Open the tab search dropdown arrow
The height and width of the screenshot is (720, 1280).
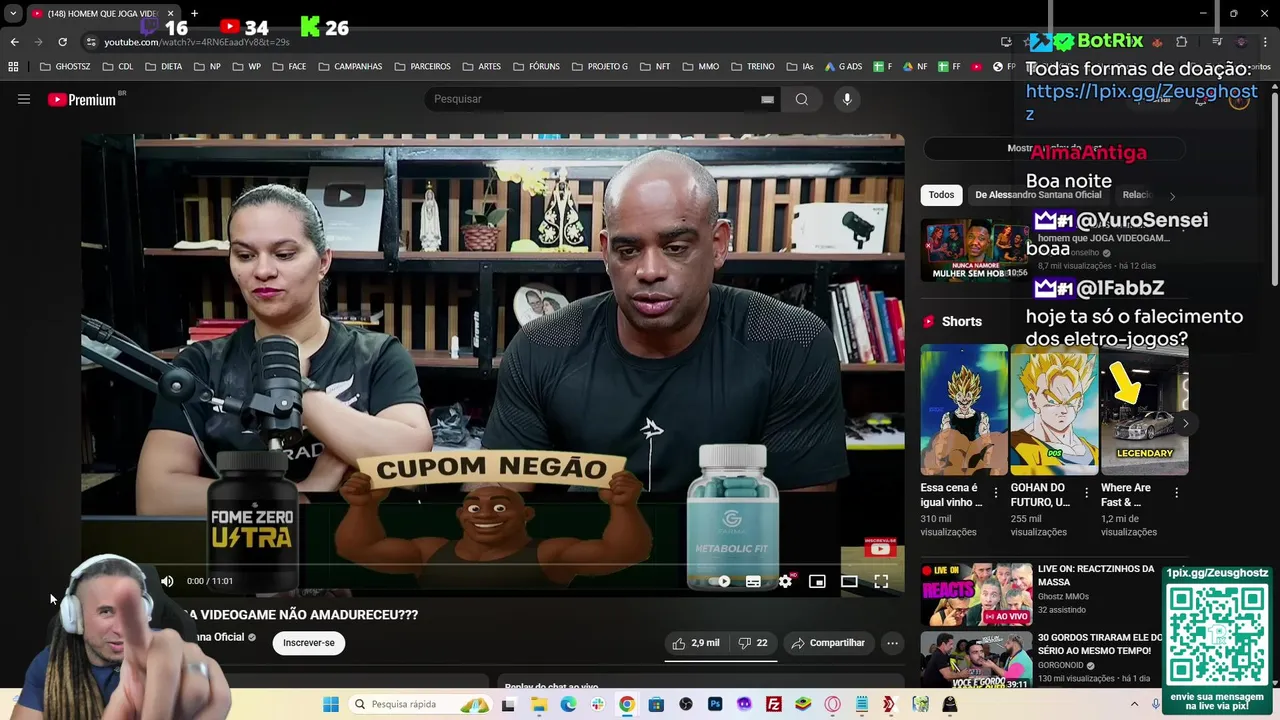tap(13, 13)
